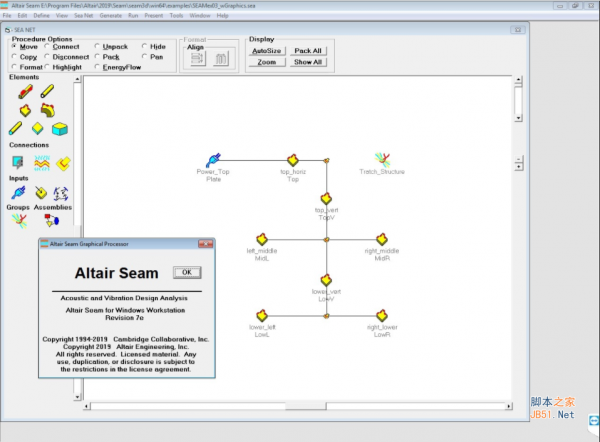Click the Zoom display button
Screen dimensions: 600x442
267,62
